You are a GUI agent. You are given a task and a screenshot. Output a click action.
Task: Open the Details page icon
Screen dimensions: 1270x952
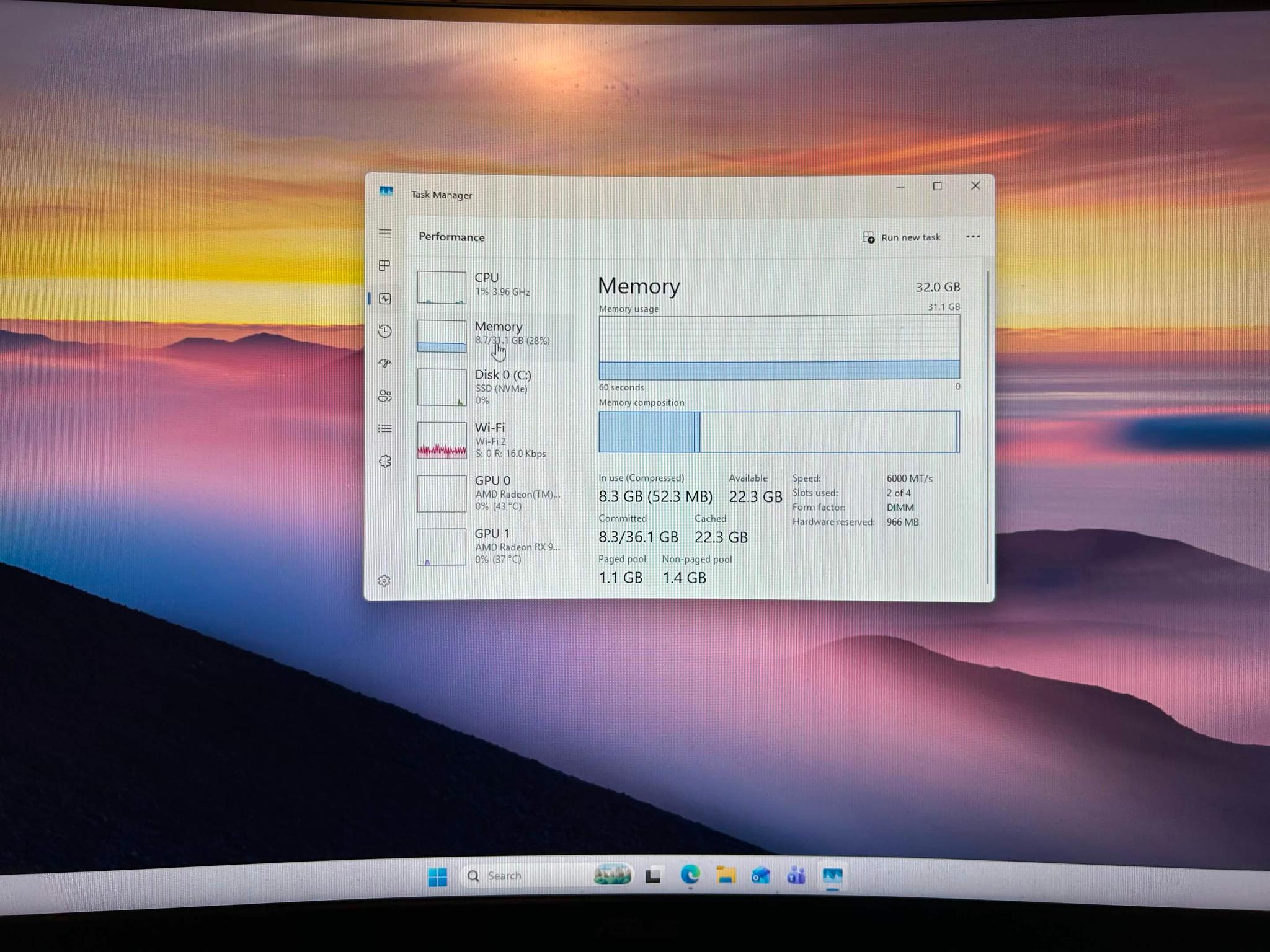(x=385, y=428)
